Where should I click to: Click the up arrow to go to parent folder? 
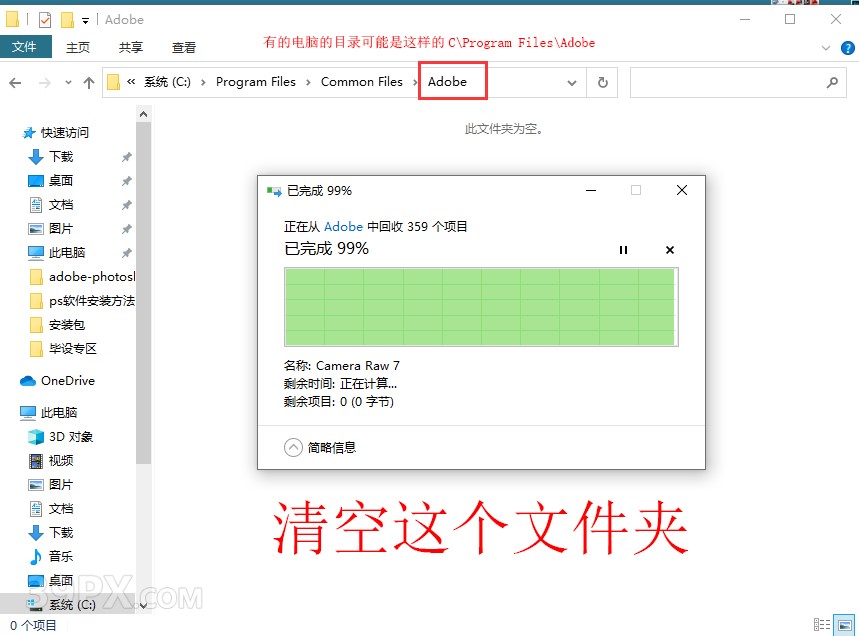tap(89, 81)
